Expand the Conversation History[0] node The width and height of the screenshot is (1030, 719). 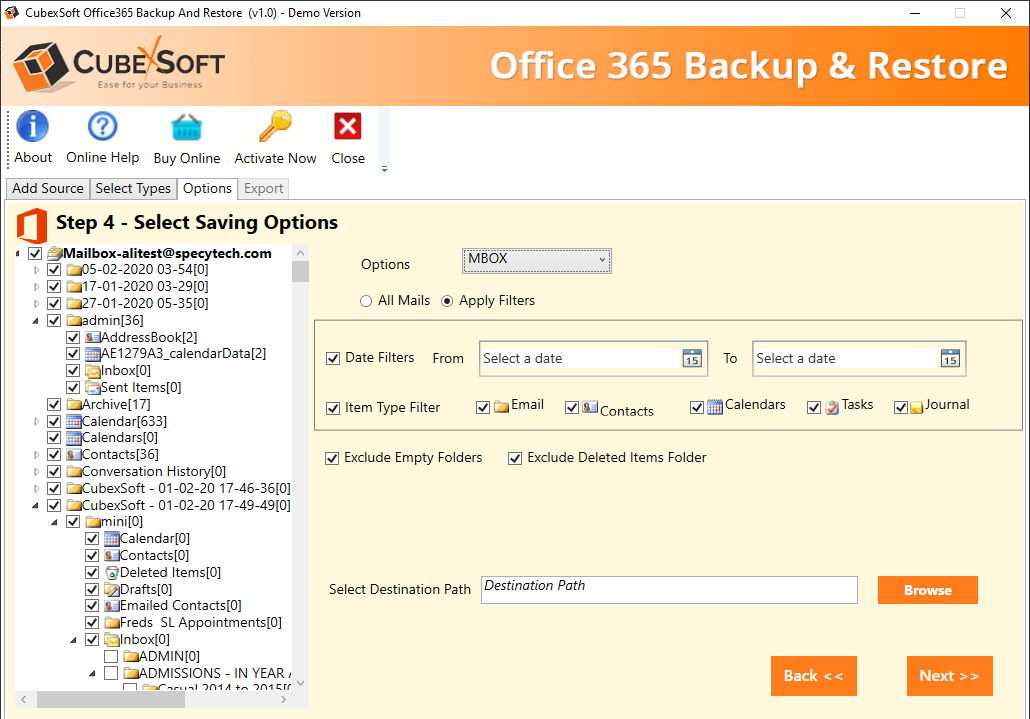click(x=36, y=472)
